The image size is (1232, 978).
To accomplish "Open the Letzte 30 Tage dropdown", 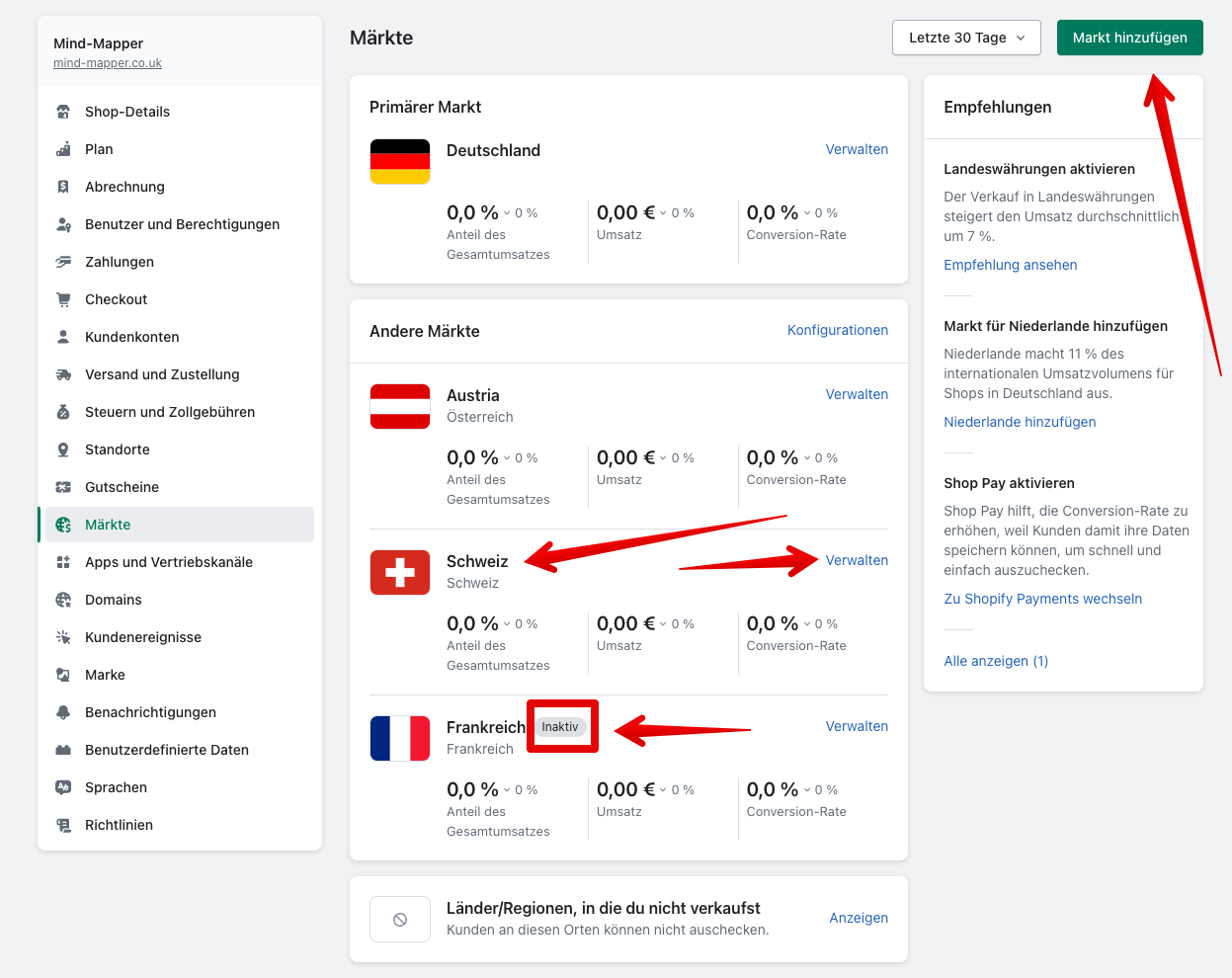I will tap(966, 38).
